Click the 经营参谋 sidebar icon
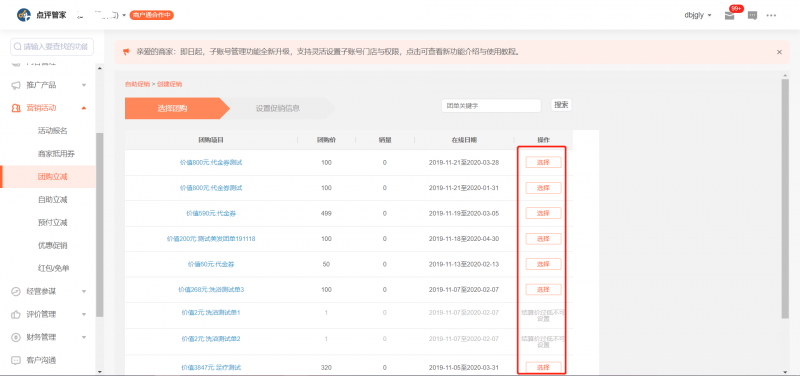 click(16, 291)
